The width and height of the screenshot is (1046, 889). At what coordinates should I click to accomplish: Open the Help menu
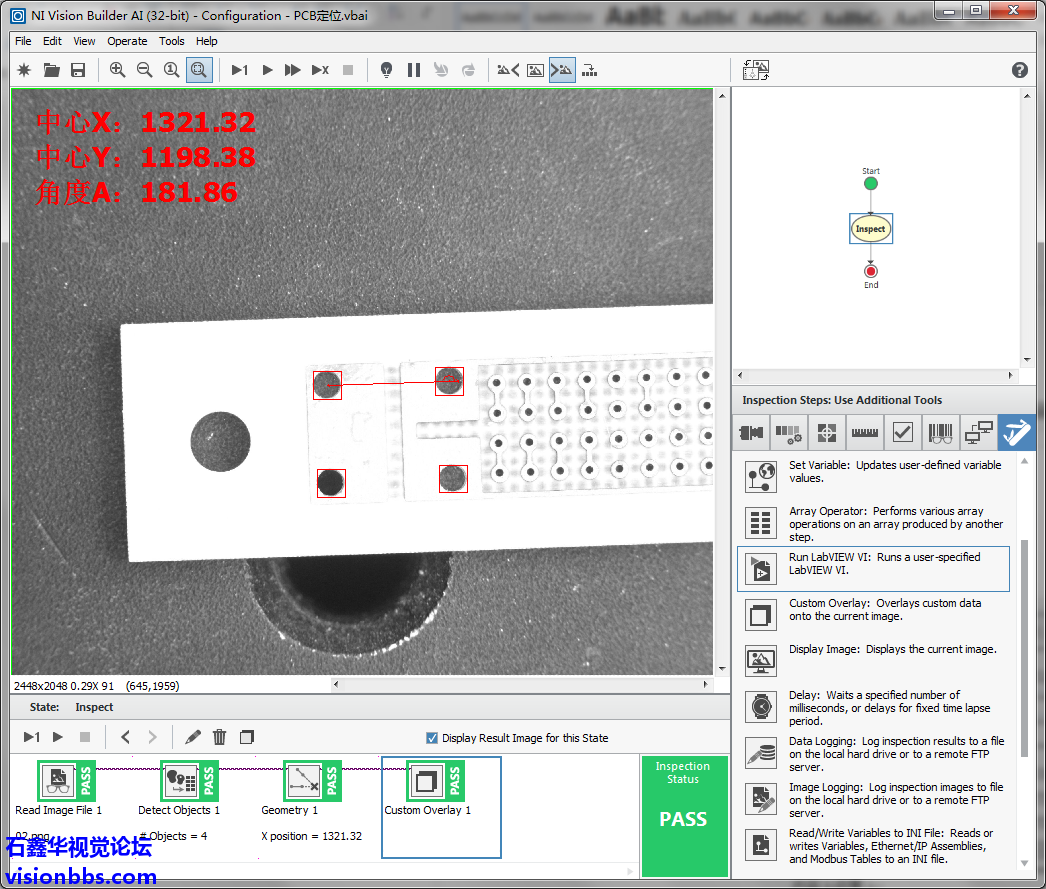coord(206,41)
